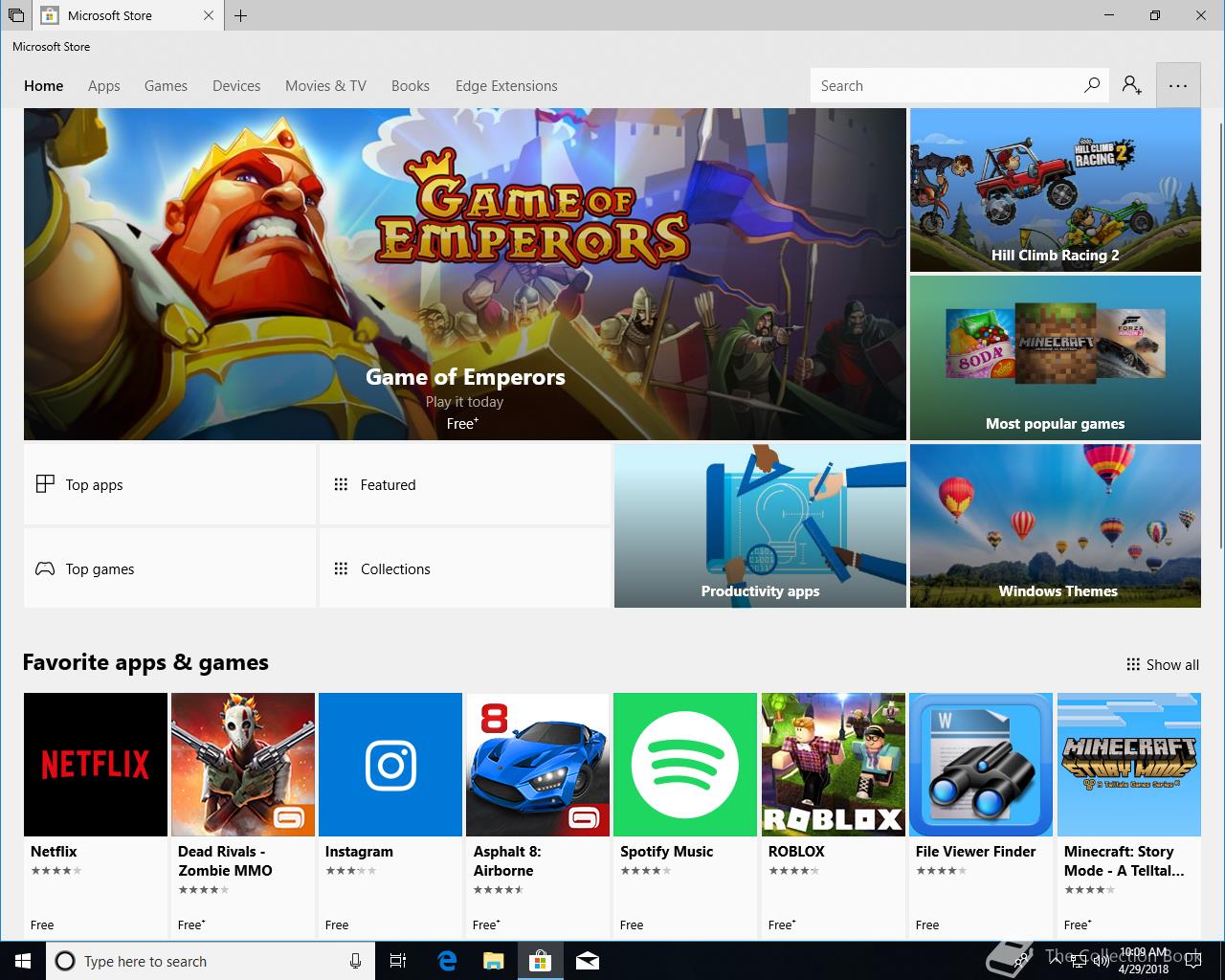Click the Microsoft Store taskbar icon
This screenshot has width=1225, height=980.
[541, 961]
